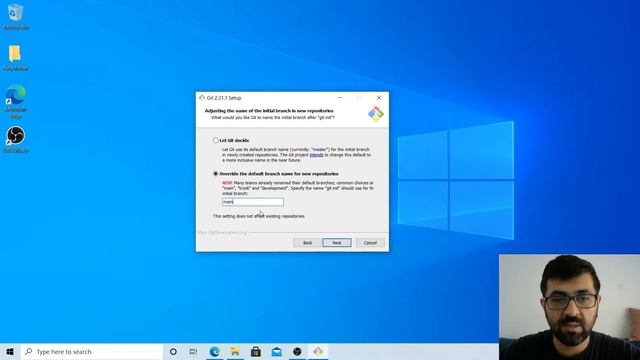
Task: Cancel the Git setup wizard
Action: pyautogui.click(x=370, y=242)
